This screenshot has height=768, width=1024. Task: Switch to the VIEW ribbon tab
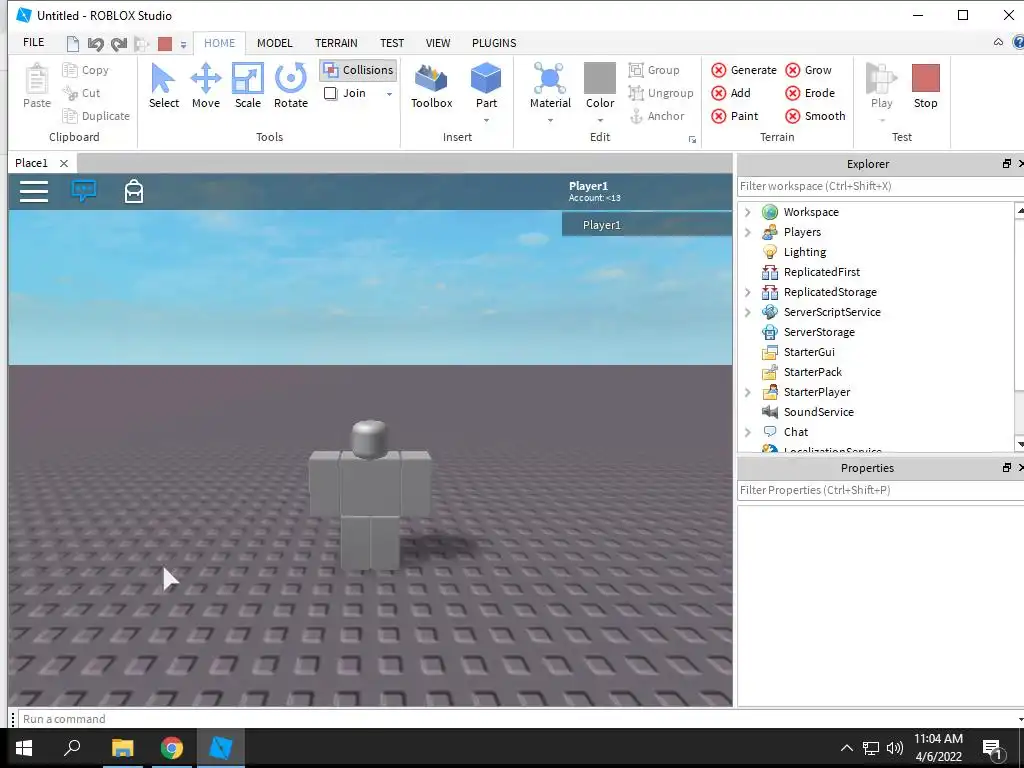click(x=438, y=43)
